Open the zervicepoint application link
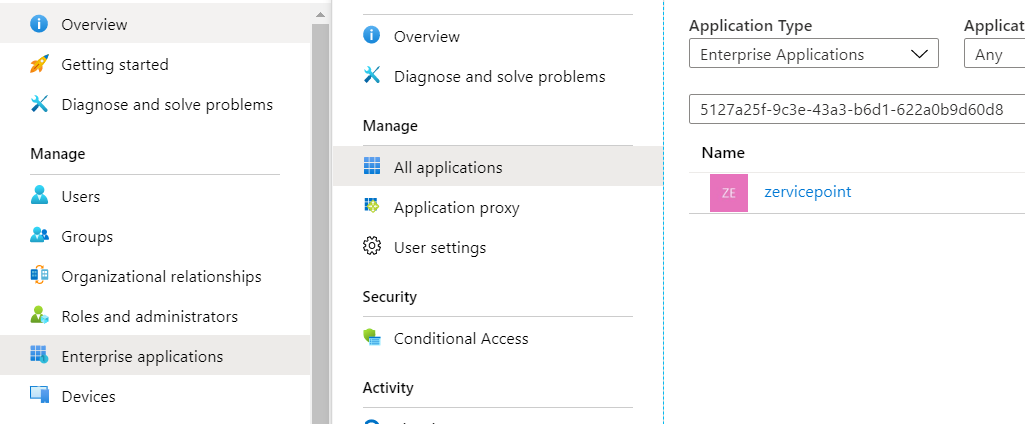This screenshot has height=424, width=1025. tap(807, 191)
